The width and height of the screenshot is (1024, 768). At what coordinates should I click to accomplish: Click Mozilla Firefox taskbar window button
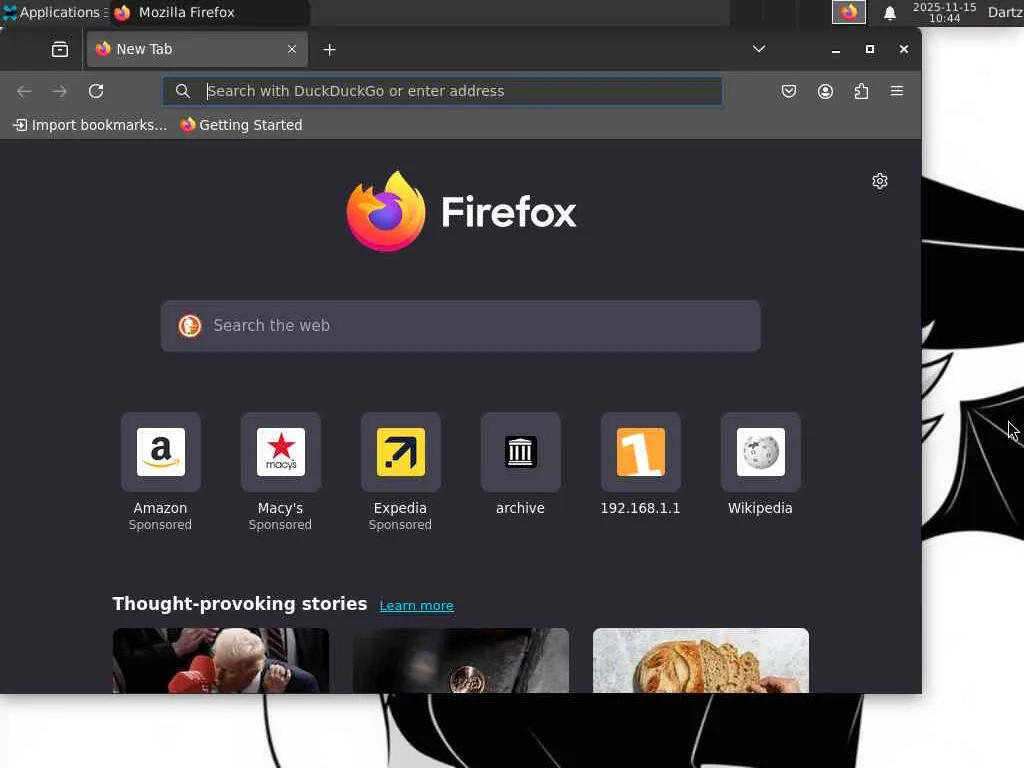coord(209,12)
